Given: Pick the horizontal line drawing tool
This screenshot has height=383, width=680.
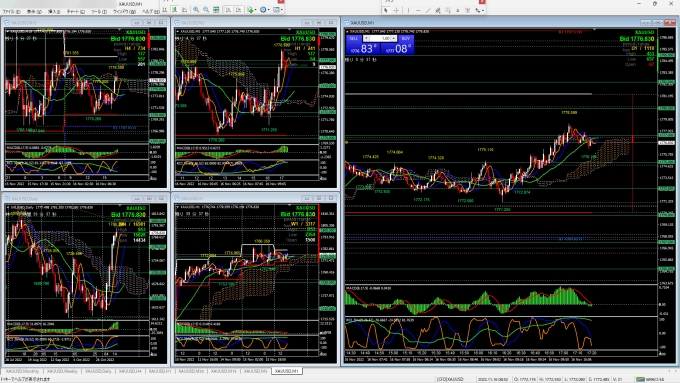Looking at the screenshot, I should point(418,10).
